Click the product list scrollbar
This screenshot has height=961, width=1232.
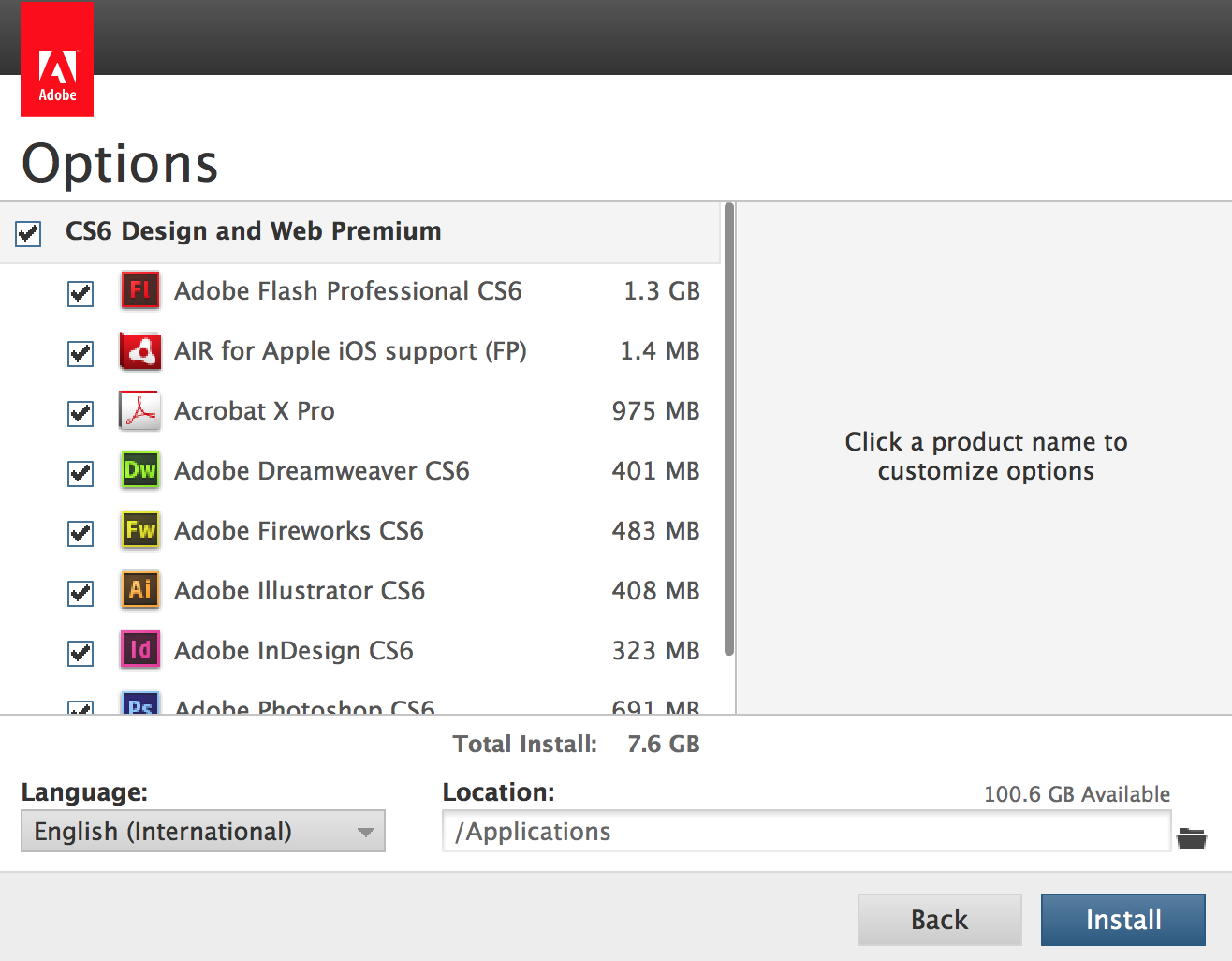click(728, 431)
